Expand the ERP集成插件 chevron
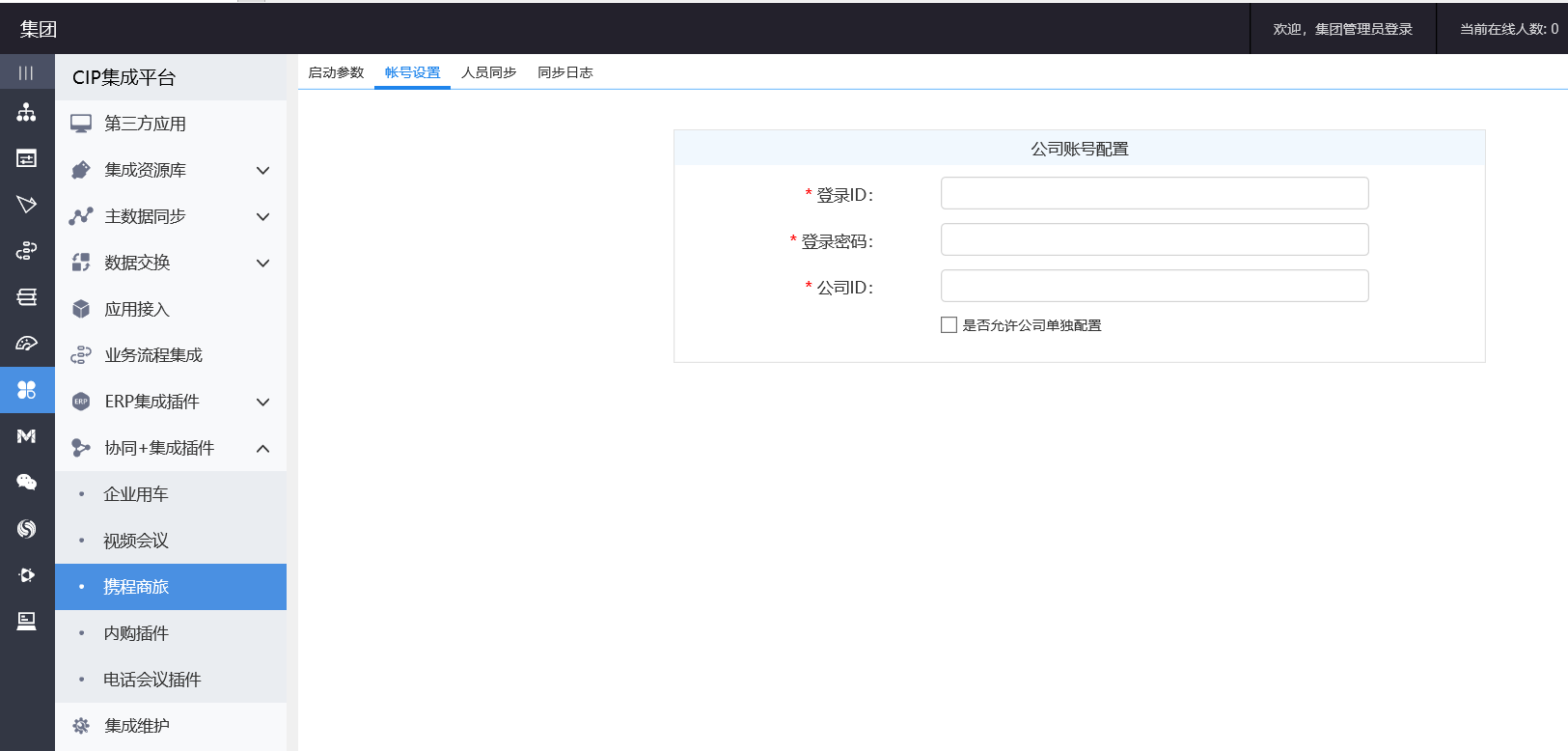This screenshot has width=1568, height=751. point(262,403)
